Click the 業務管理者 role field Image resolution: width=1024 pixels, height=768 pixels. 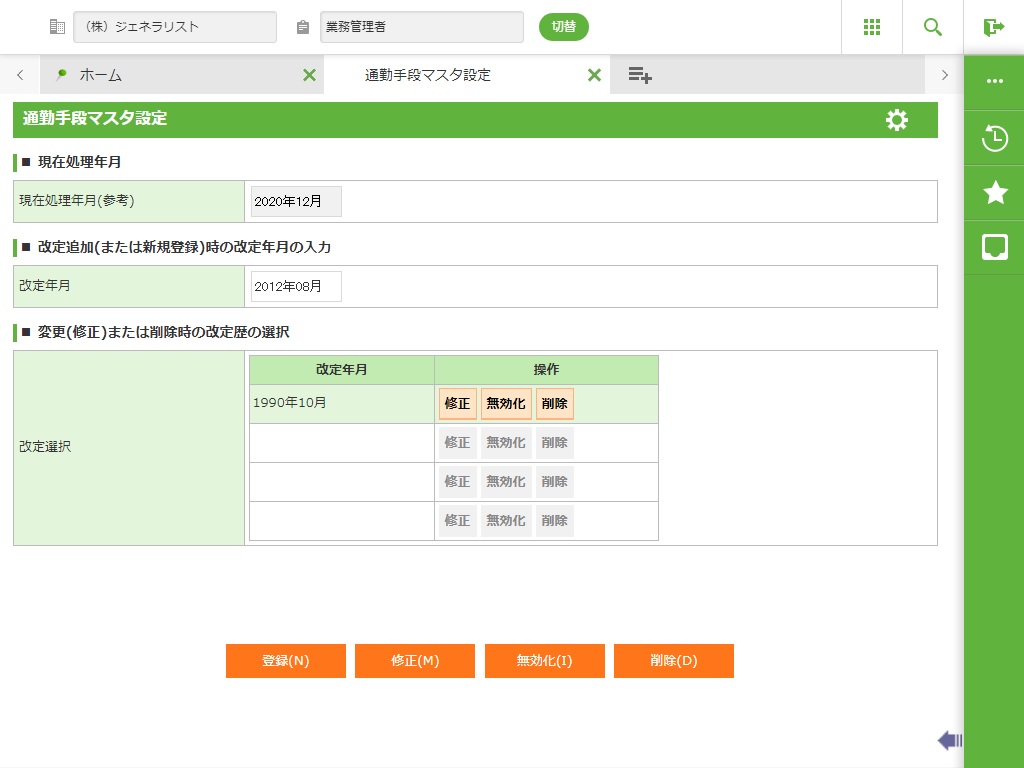click(x=421, y=27)
